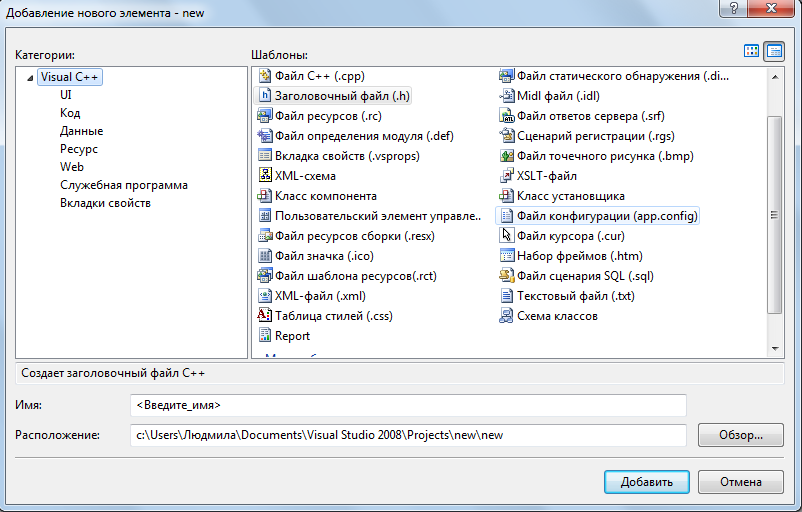Select the XML-схема template icon
This screenshot has width=802, height=512.
[x=264, y=176]
